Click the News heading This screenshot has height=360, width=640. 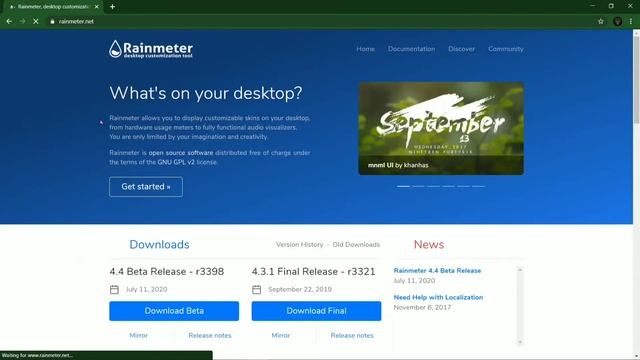point(429,244)
